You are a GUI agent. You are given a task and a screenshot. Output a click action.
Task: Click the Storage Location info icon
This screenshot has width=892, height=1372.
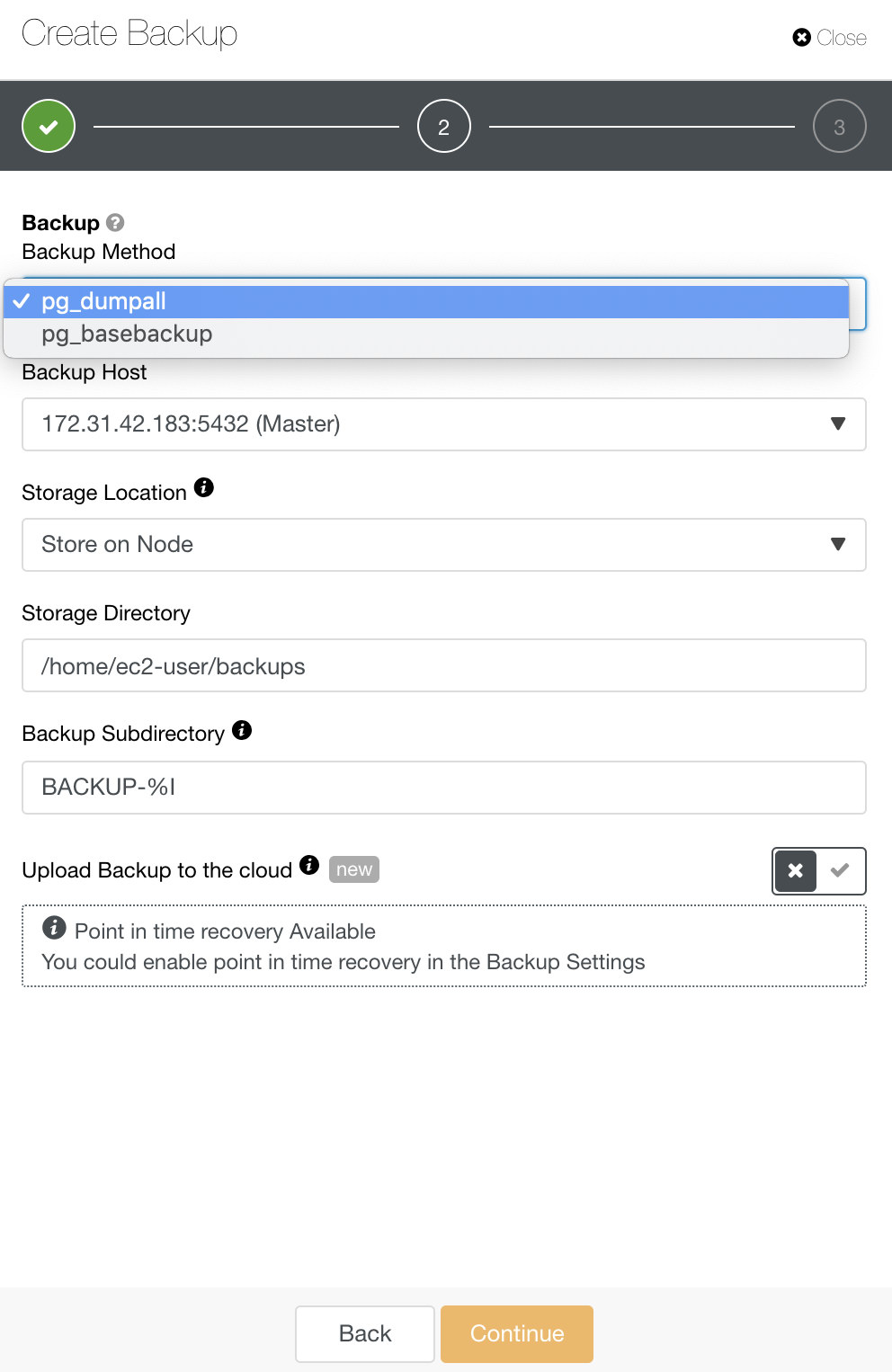[204, 487]
